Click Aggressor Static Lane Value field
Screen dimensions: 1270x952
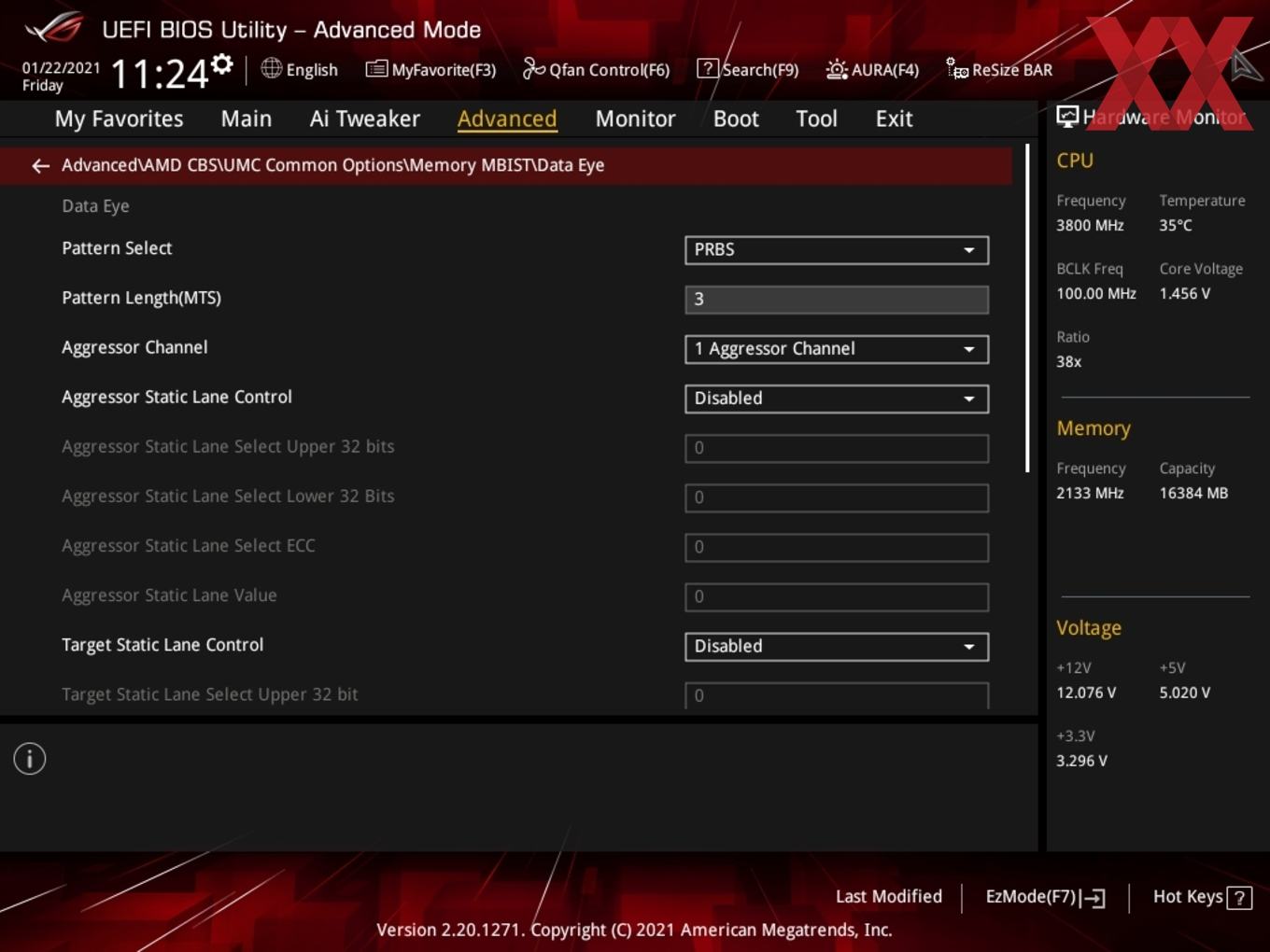pyautogui.click(x=837, y=596)
